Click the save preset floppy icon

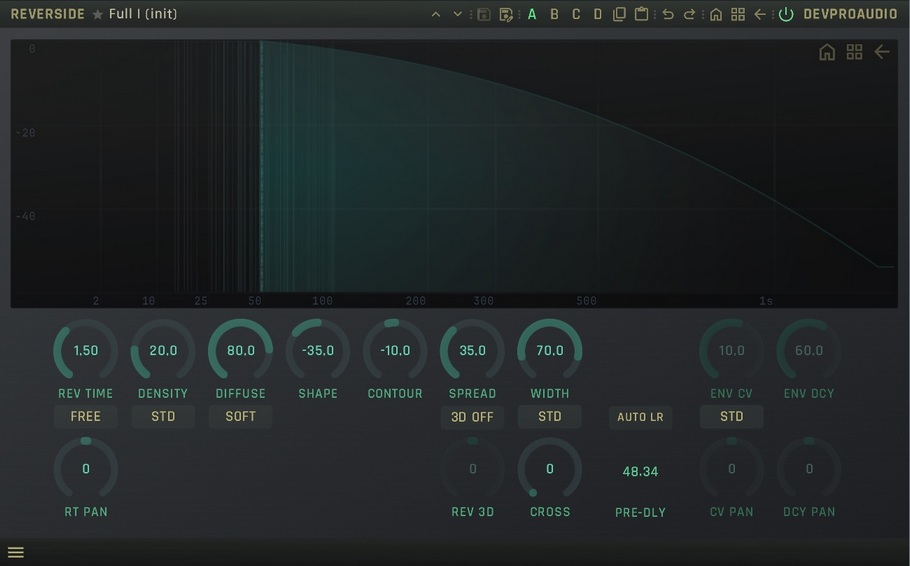(x=484, y=14)
